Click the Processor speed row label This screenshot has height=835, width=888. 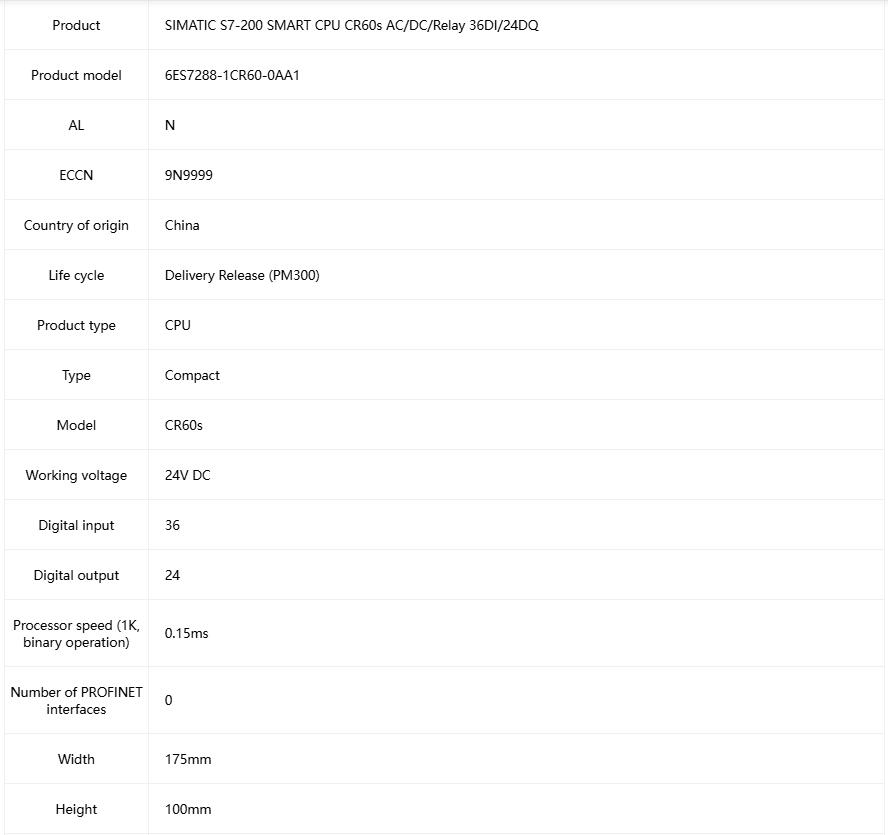[76, 633]
